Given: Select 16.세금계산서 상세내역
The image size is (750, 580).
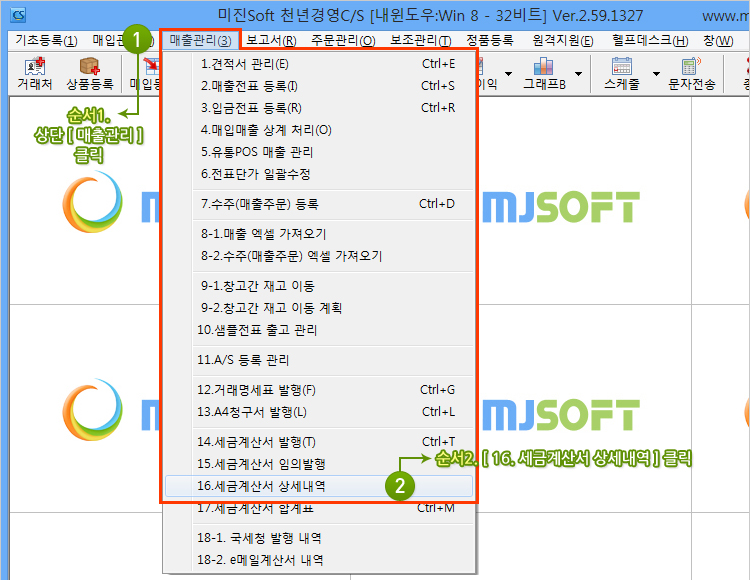Looking at the screenshot, I should click(x=319, y=486).
